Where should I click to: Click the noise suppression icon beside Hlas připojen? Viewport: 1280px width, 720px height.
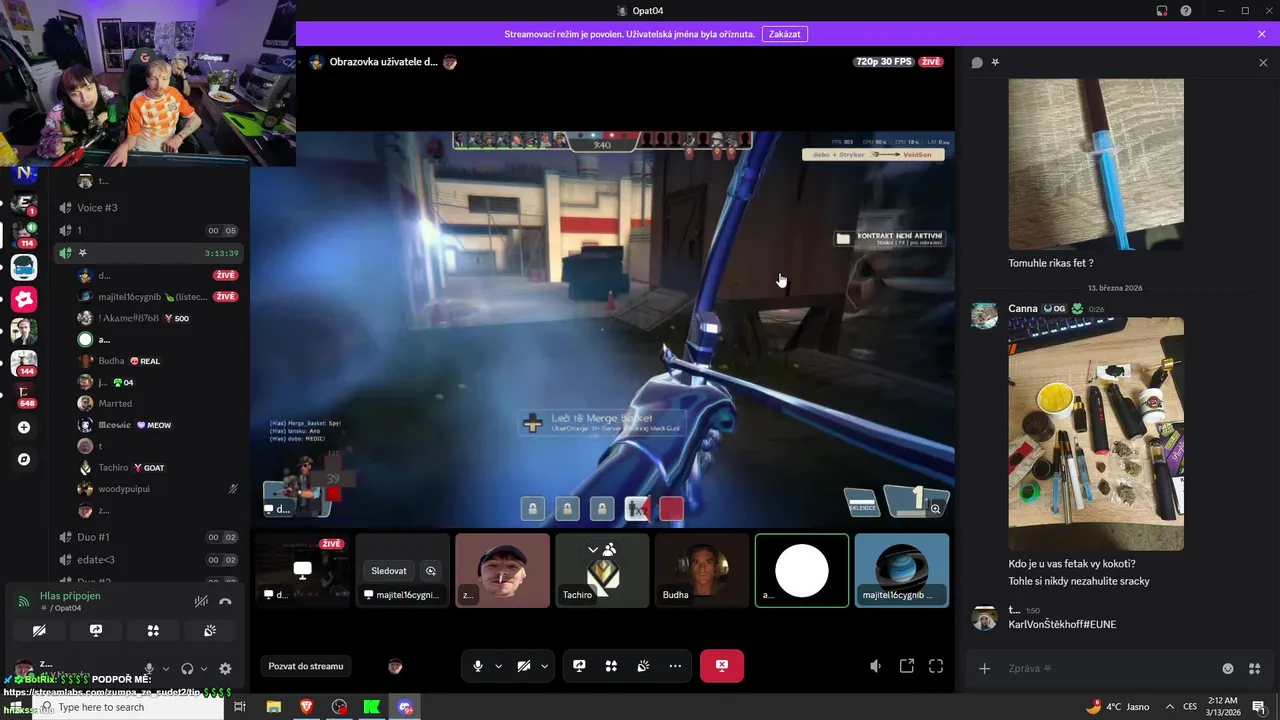pyautogui.click(x=201, y=601)
